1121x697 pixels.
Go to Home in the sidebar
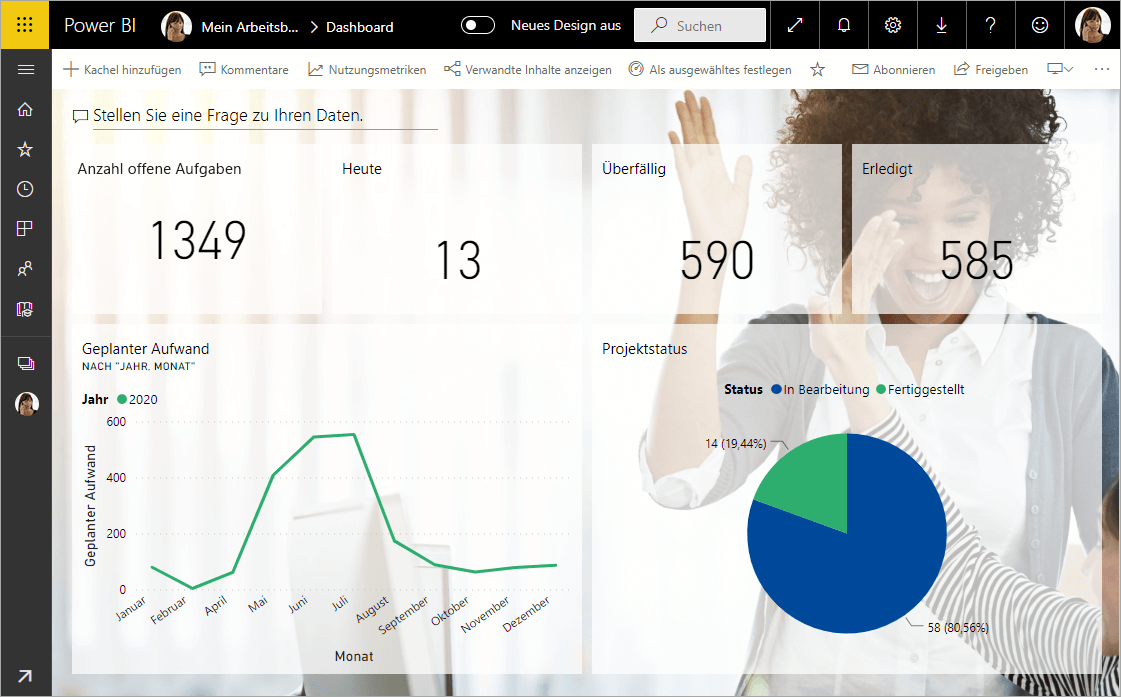[x=25, y=109]
